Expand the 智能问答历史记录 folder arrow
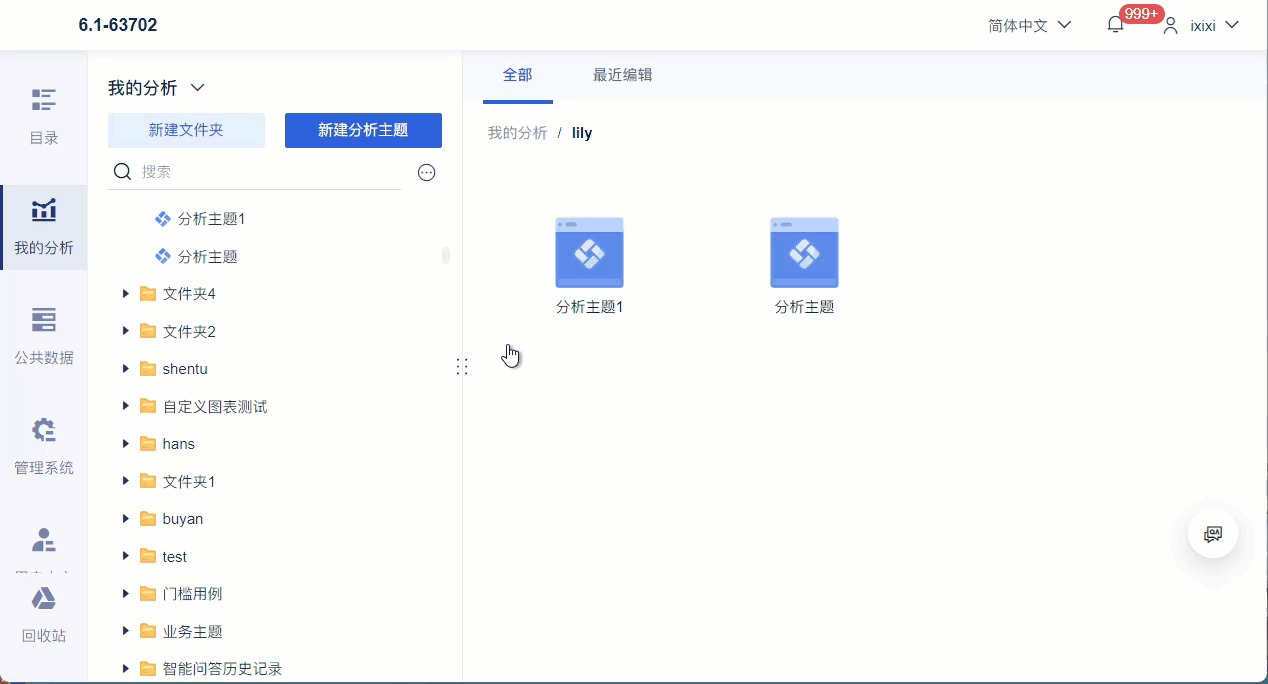The height and width of the screenshot is (684, 1268). 126,669
